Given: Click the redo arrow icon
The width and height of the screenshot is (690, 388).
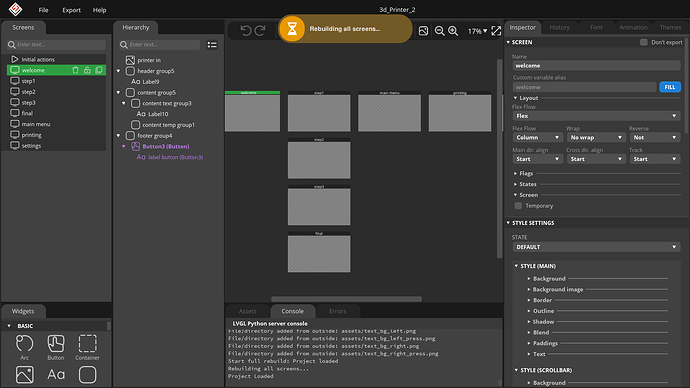Looking at the screenshot, I should coord(260,30).
